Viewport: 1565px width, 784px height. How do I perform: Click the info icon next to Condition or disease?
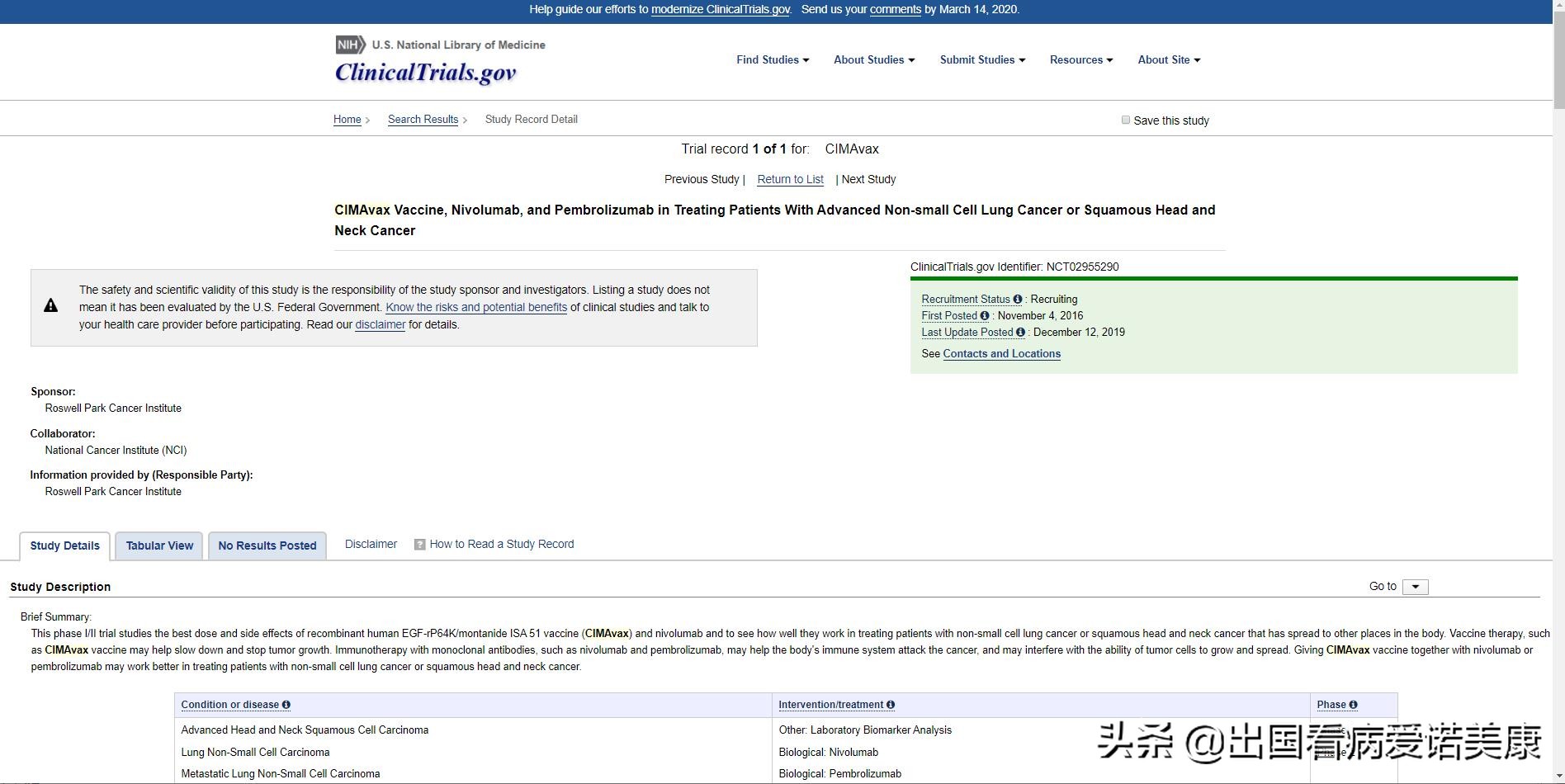click(286, 705)
